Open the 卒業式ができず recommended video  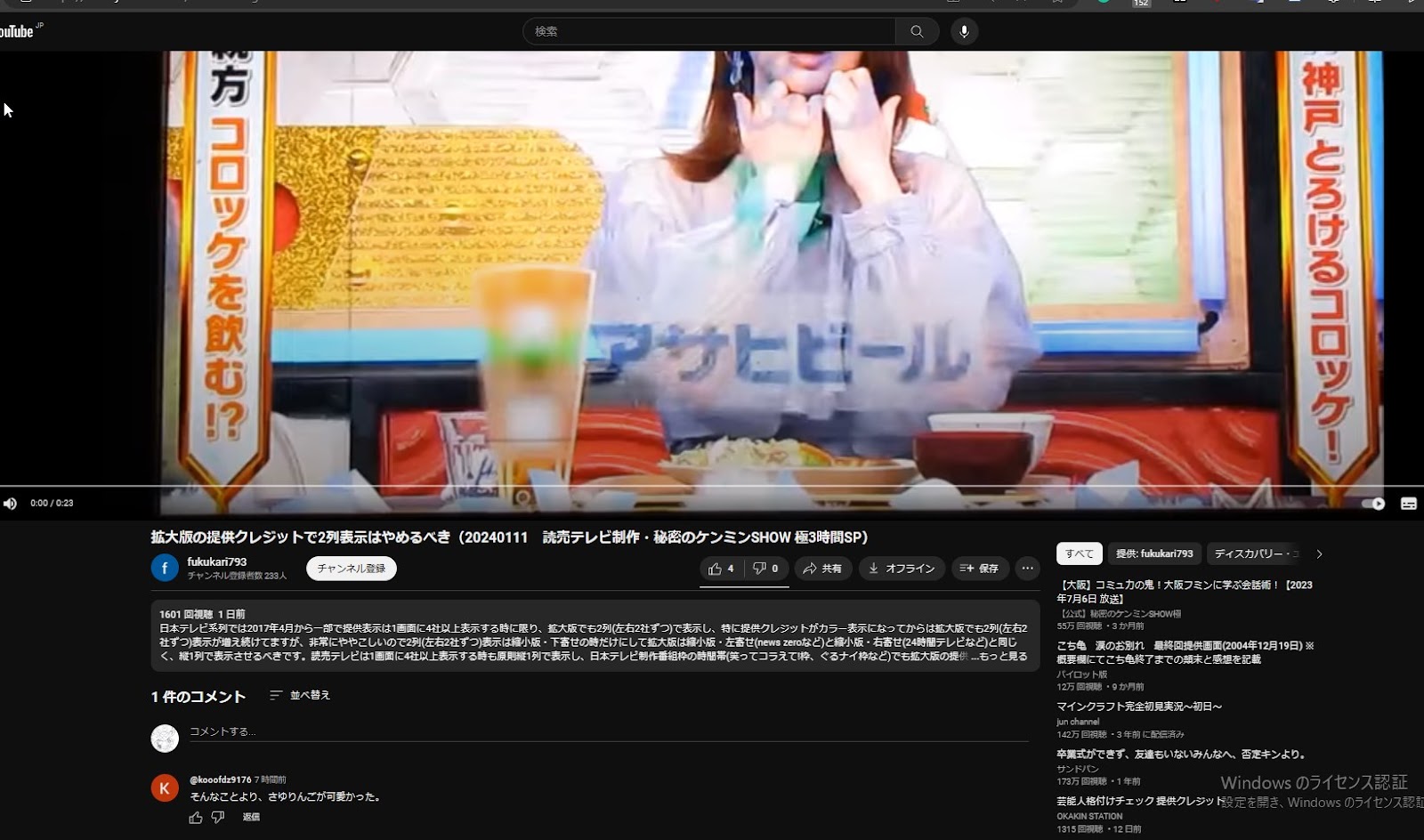(x=1181, y=755)
